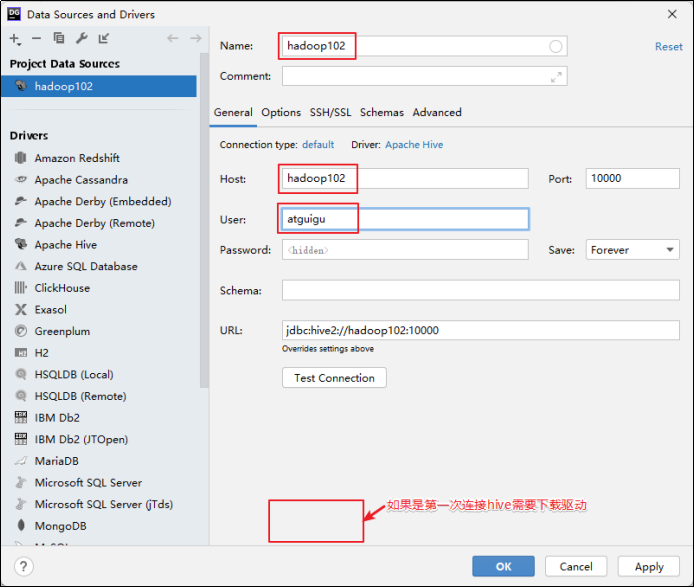695x588 pixels.
Task: Click into the Name input field
Action: pos(424,46)
